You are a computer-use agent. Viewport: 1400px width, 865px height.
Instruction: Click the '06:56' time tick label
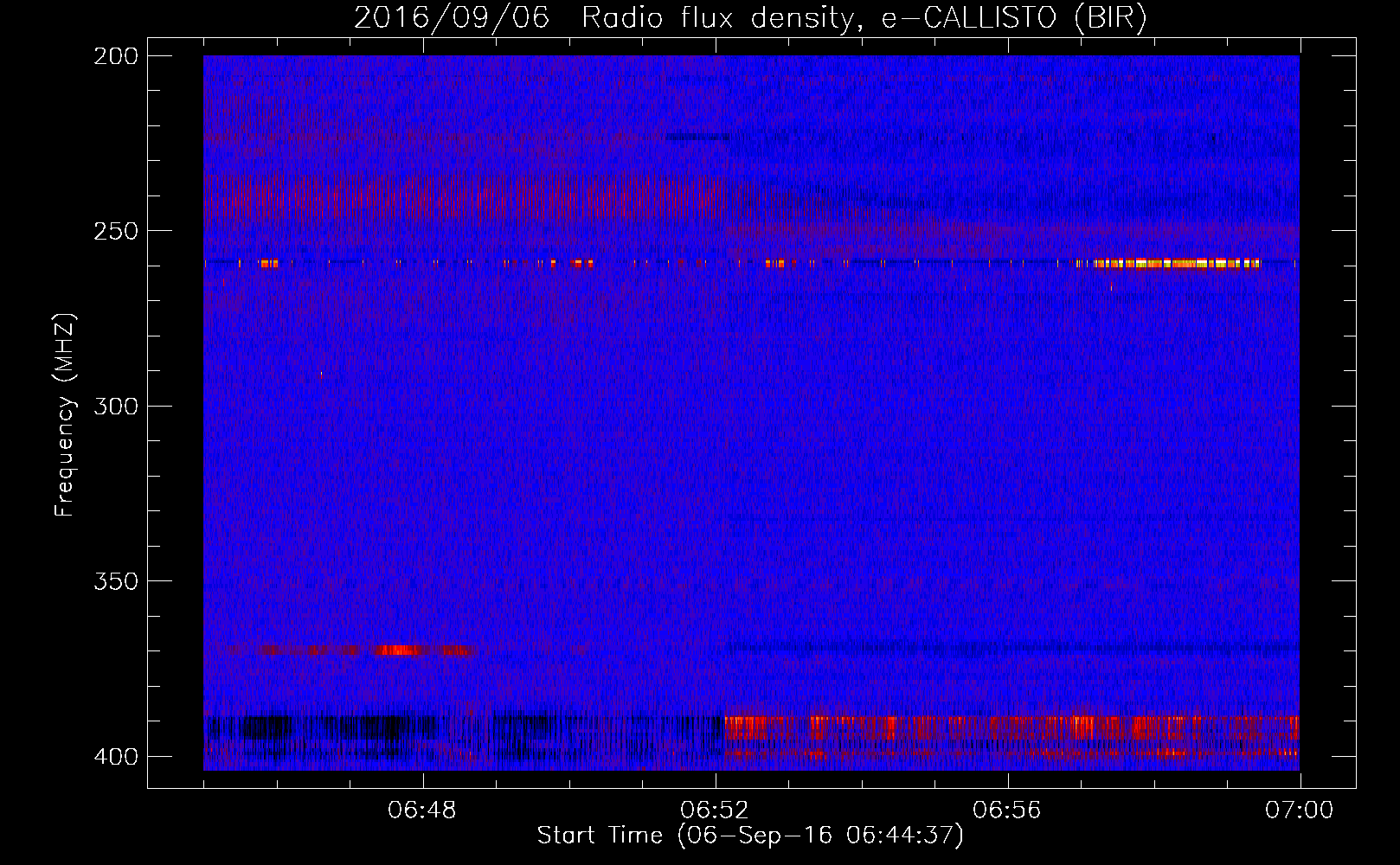(1007, 811)
